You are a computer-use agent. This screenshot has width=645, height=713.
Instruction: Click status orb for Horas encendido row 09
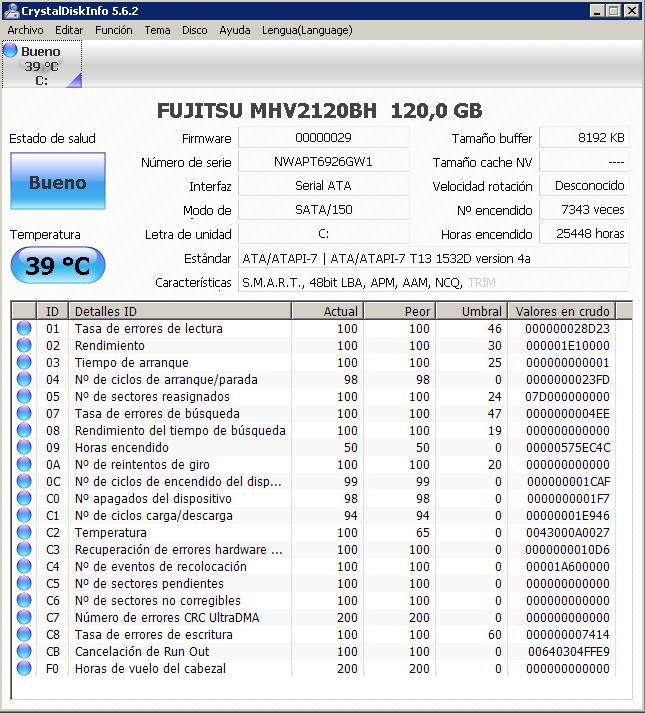[24, 447]
